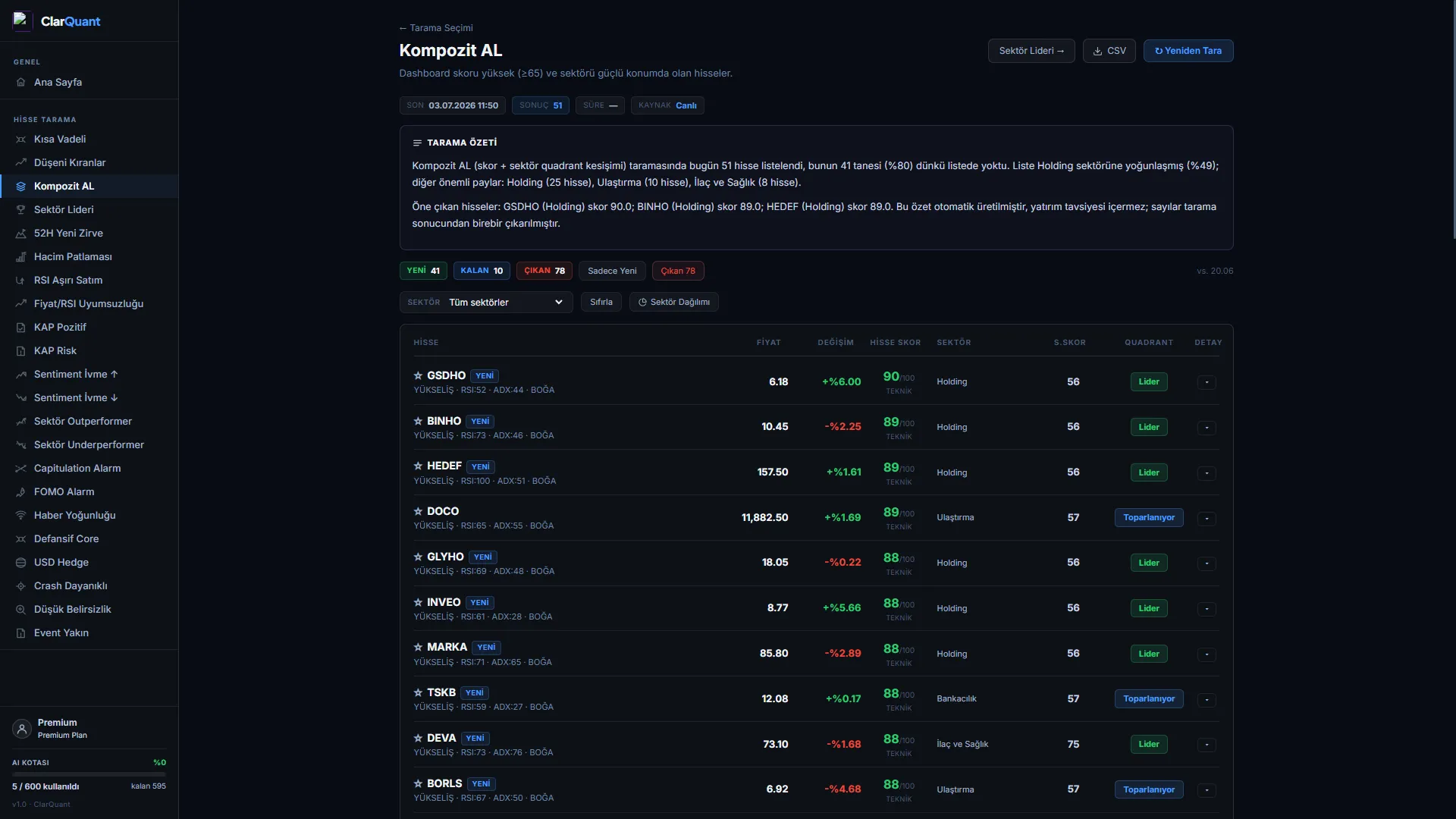Viewport: 1456px width, 819px height.
Task: Expand detail for TSKB row
Action: click(1207, 700)
